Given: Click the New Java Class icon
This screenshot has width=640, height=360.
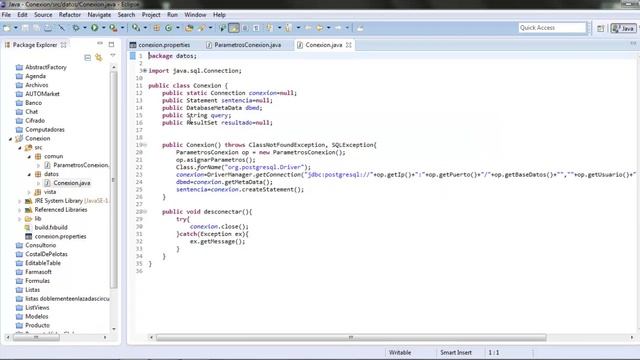Looking at the screenshot, I should pyautogui.click(x=168, y=28).
